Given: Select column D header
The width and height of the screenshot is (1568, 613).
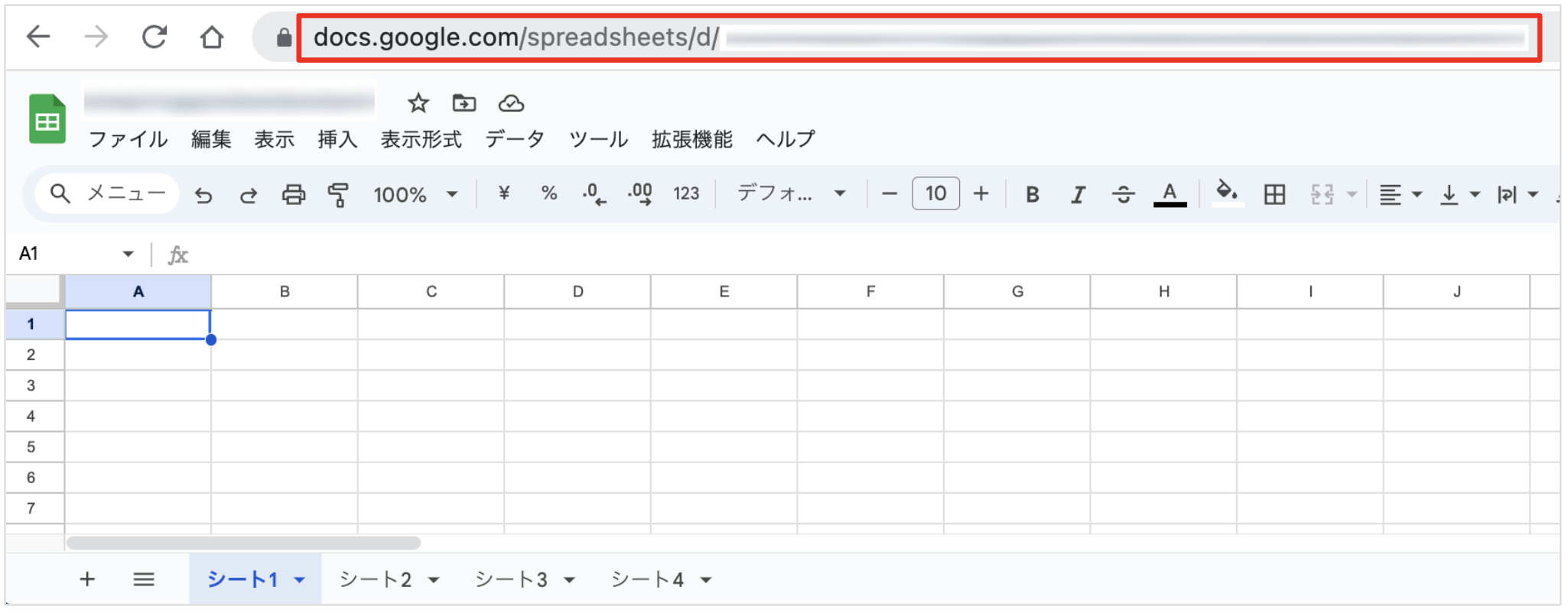Looking at the screenshot, I should [577, 291].
